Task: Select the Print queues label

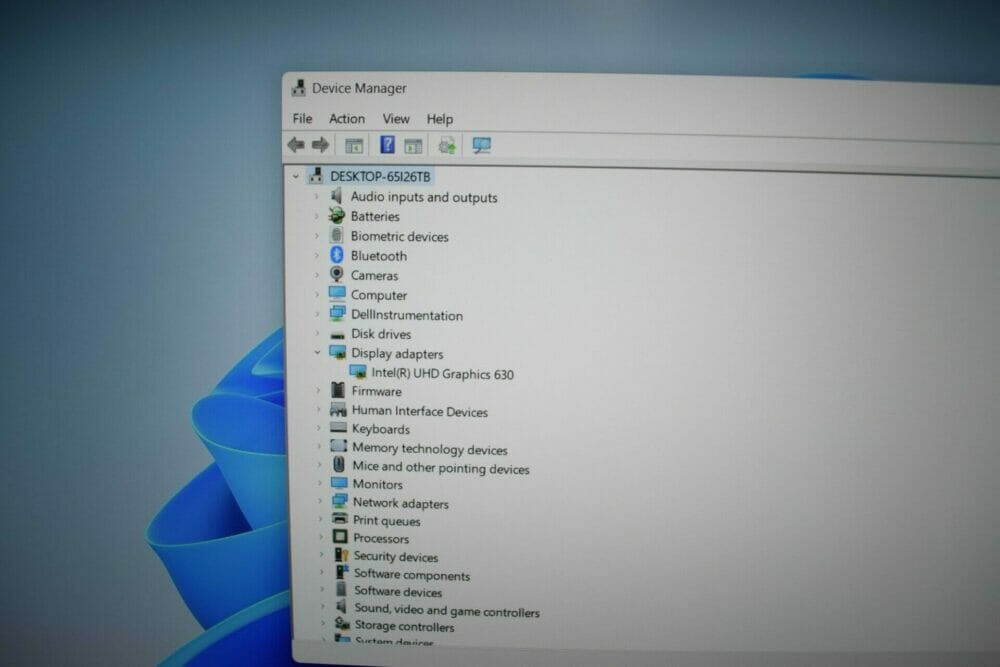Action: click(x=386, y=521)
